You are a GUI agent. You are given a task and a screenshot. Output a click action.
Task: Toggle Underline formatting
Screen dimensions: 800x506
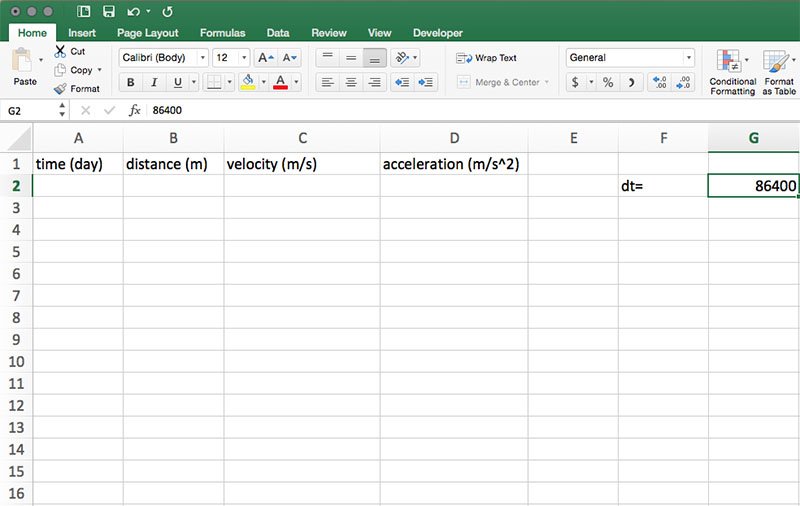pos(179,83)
